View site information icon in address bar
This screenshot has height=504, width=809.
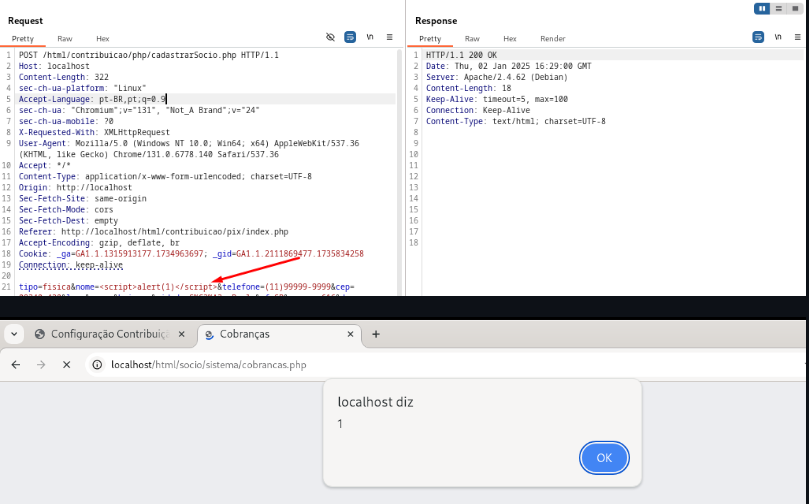(x=97, y=365)
